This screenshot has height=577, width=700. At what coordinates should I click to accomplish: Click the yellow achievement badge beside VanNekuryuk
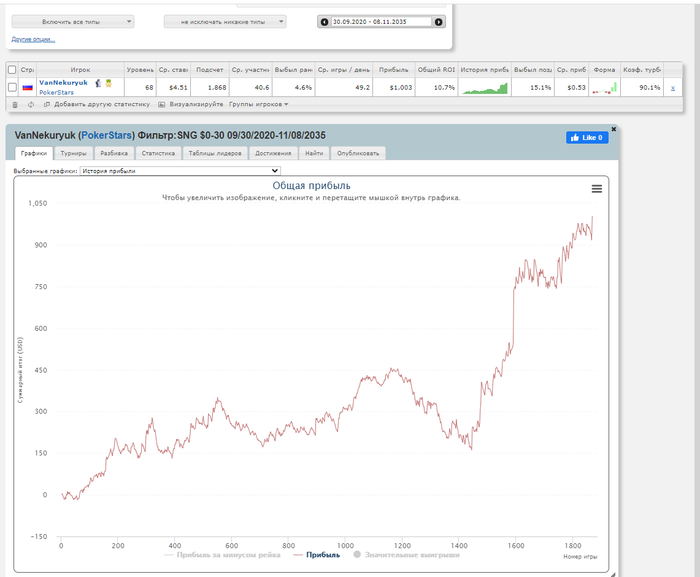point(108,83)
